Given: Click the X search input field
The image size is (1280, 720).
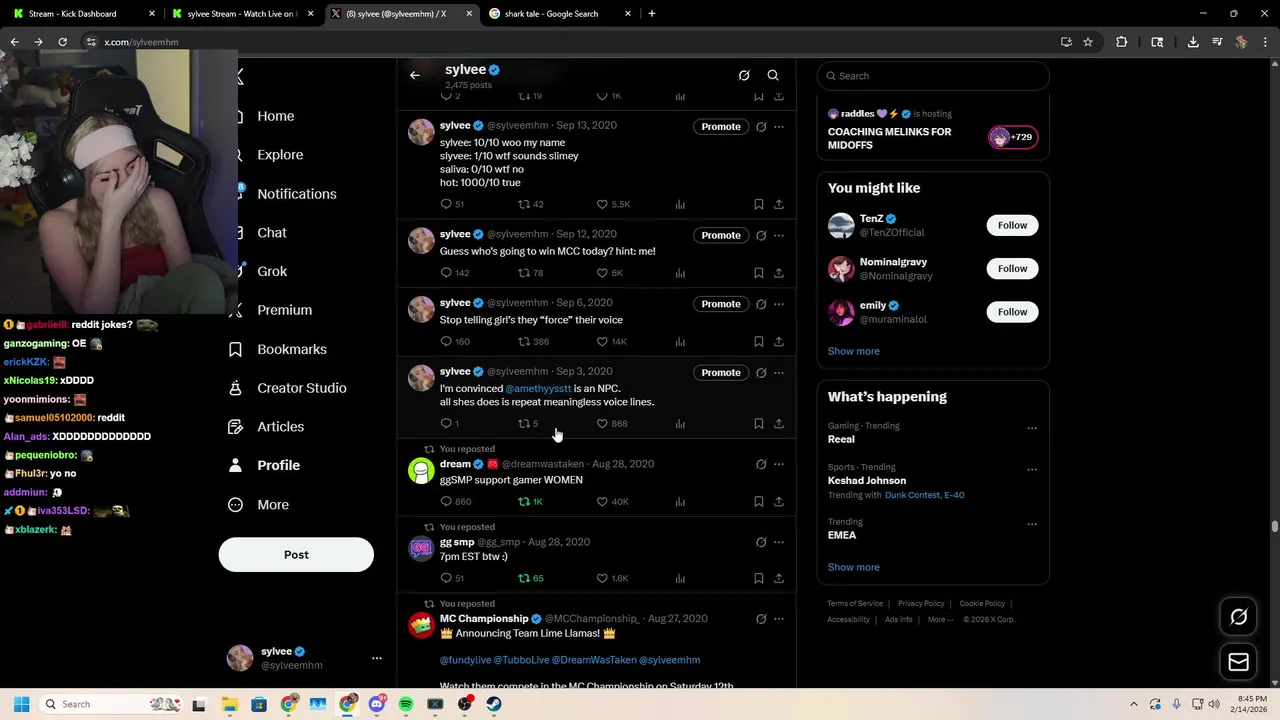Looking at the screenshot, I should coord(933,76).
